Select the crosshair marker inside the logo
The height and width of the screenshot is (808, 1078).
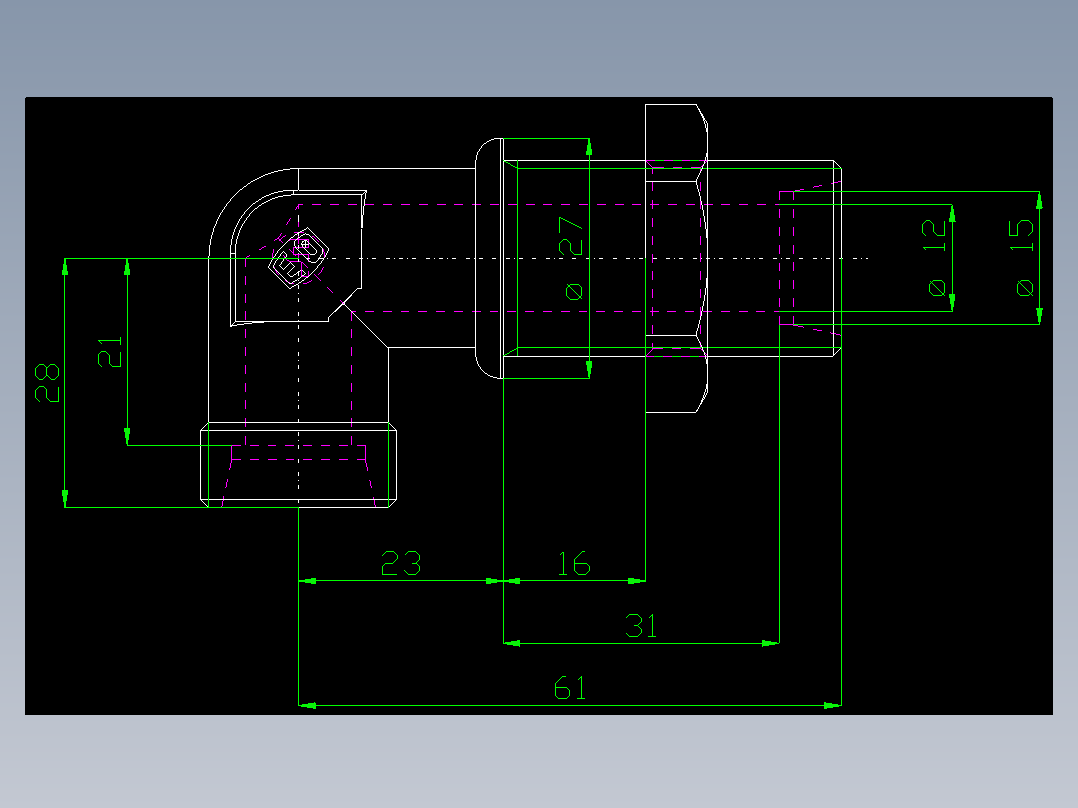(303, 242)
